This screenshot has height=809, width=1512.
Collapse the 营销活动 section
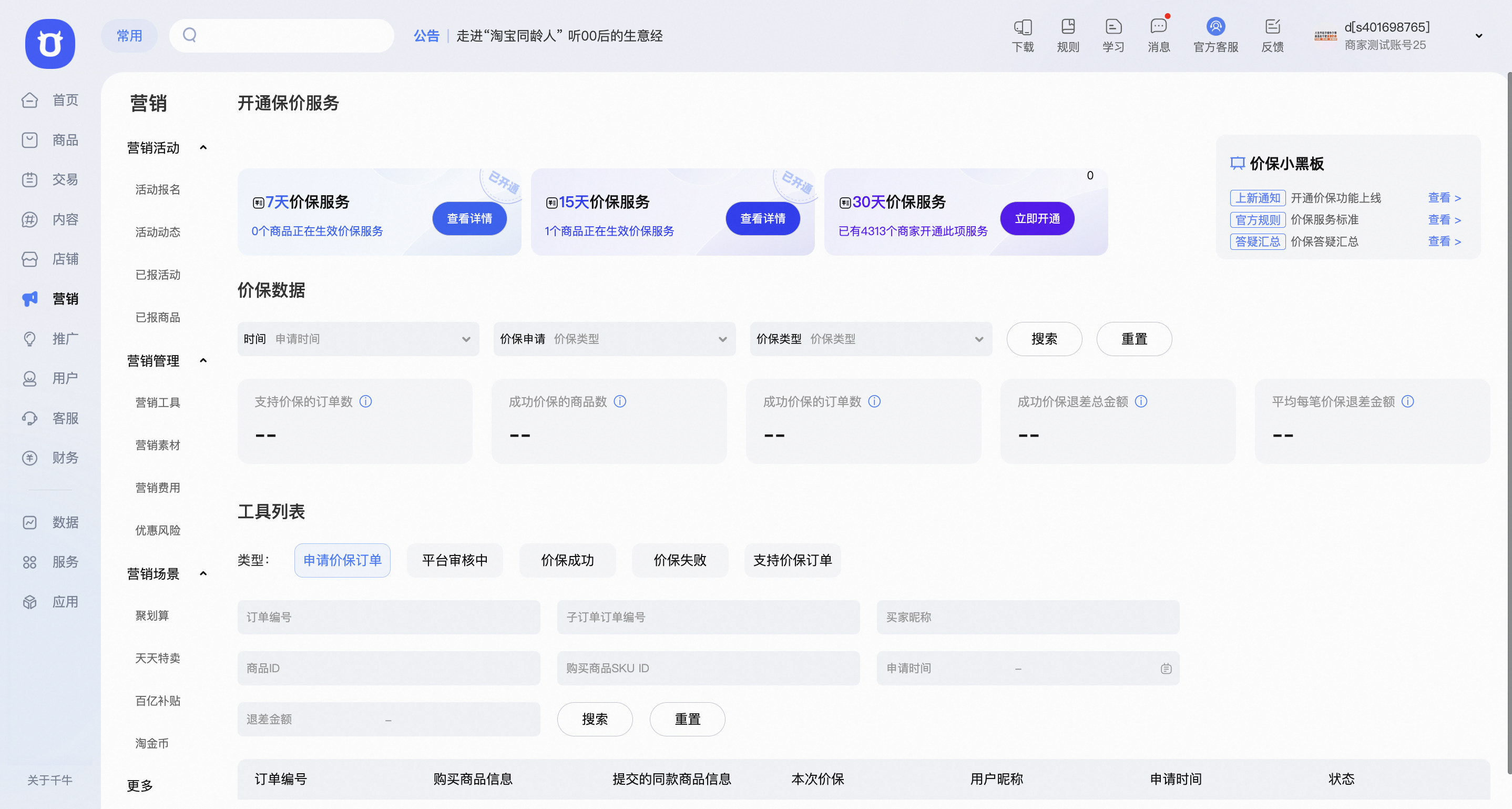[203, 148]
